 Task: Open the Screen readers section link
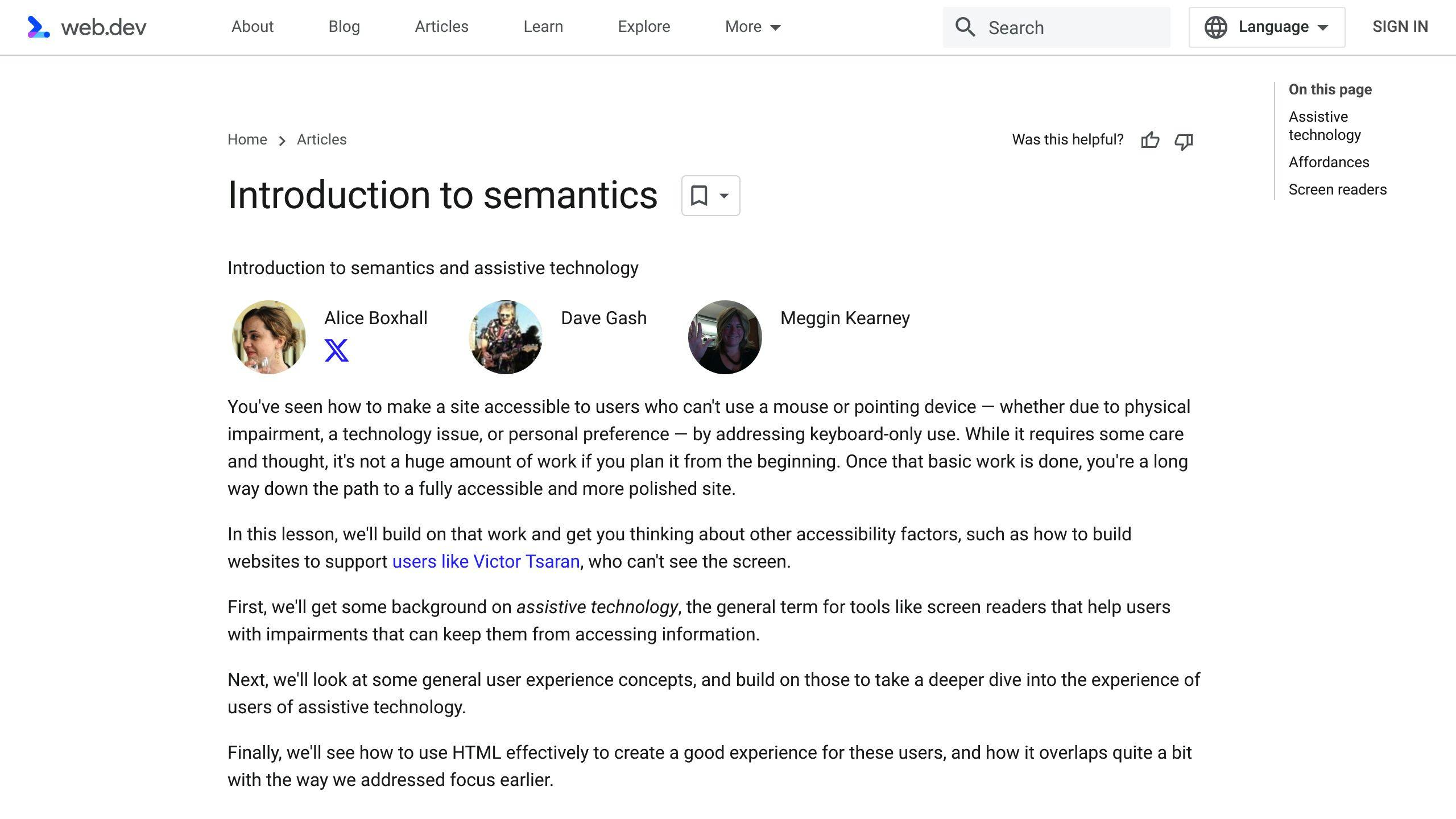(1337, 189)
